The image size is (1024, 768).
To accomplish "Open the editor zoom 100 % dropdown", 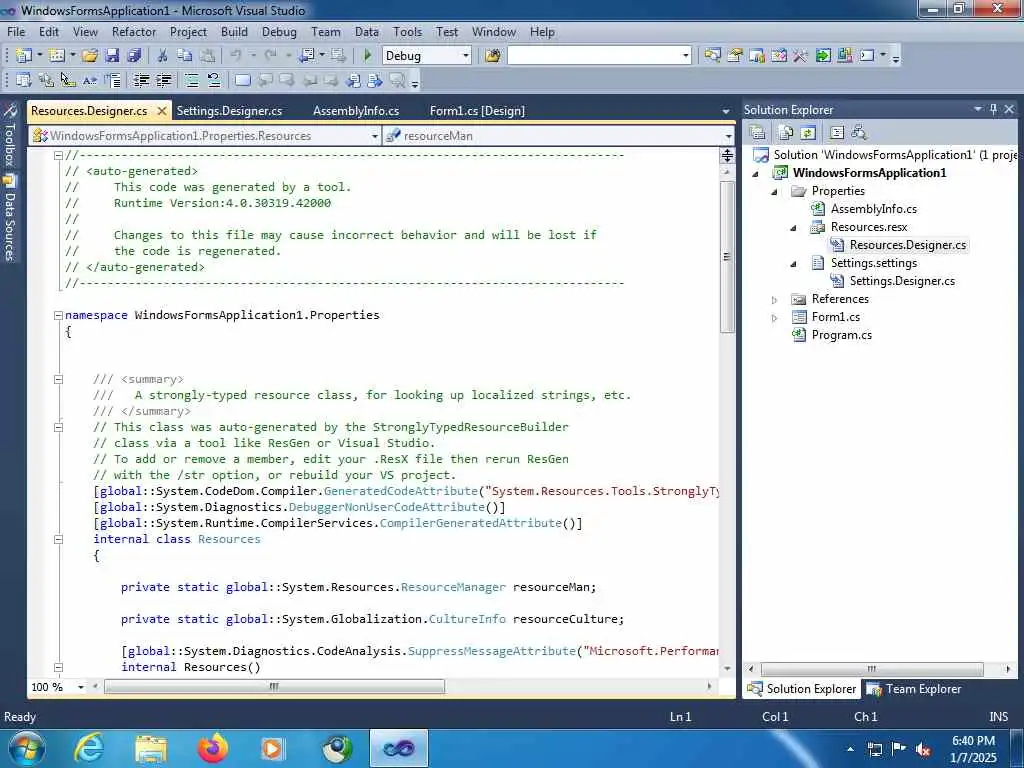I will click(81, 687).
